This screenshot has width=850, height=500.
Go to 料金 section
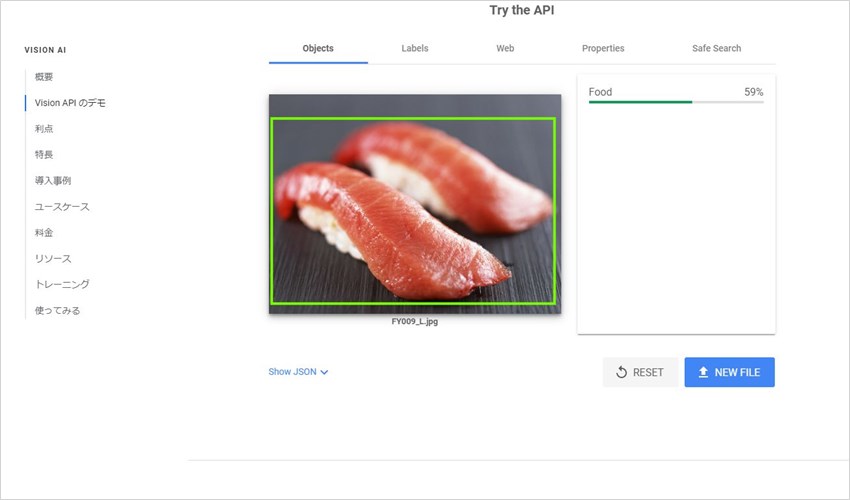click(x=44, y=233)
